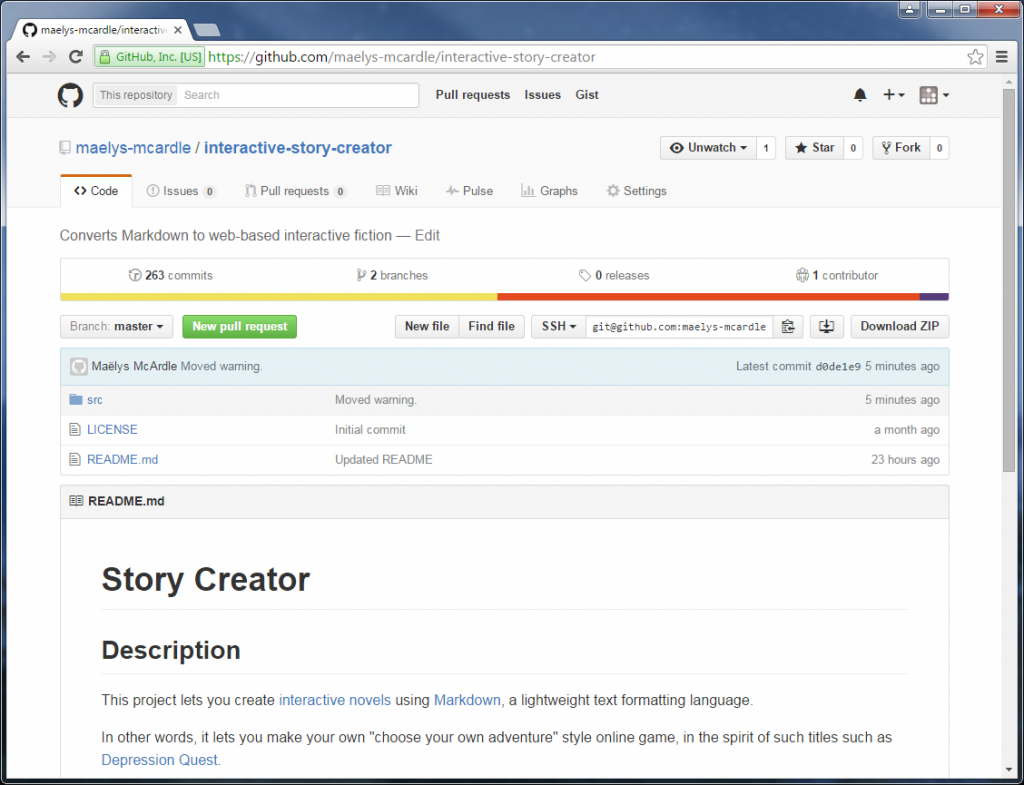Click the fork count 0

[x=940, y=148]
